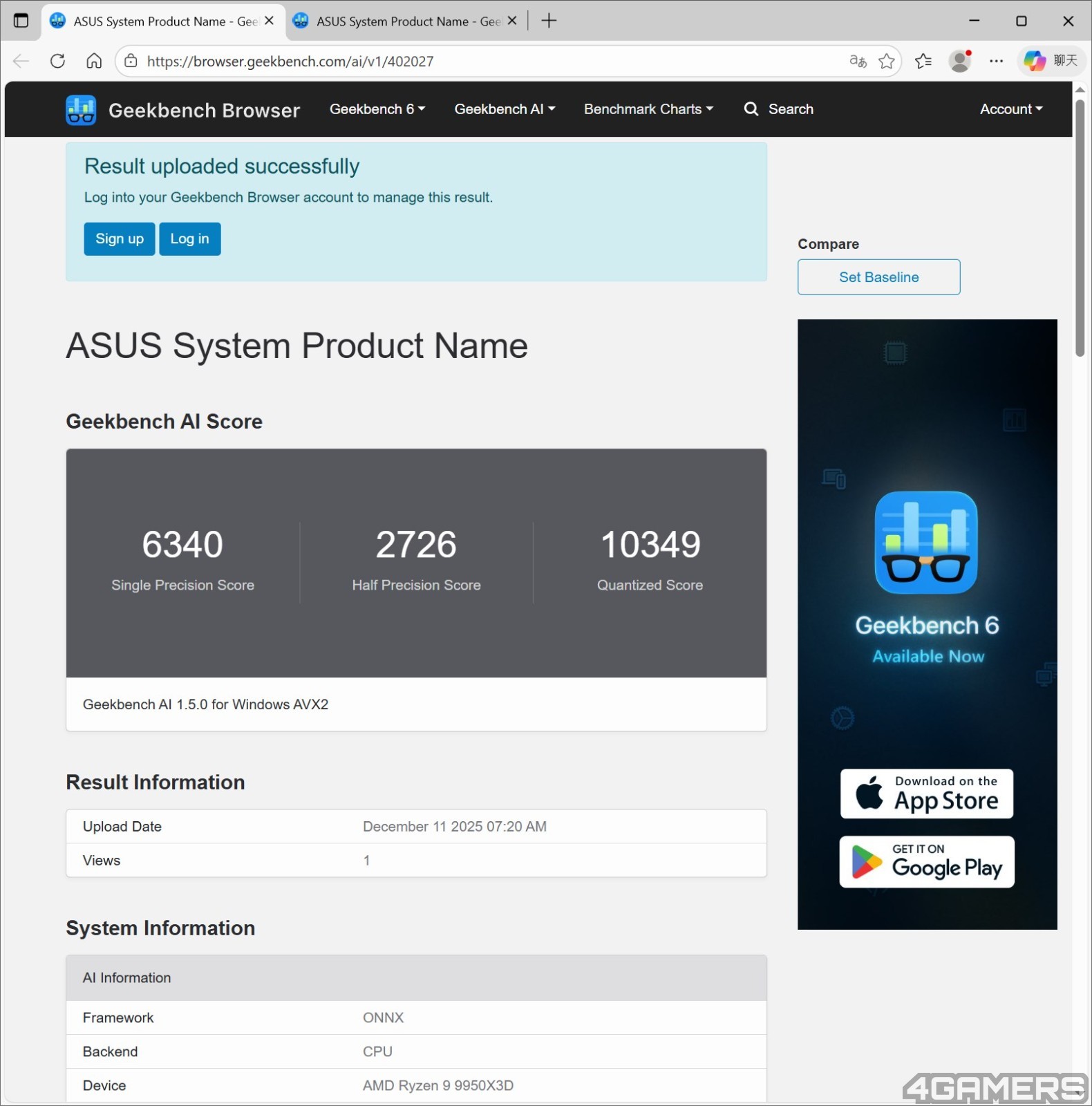The image size is (1092, 1106).
Task: Expand the Geekbench AI dropdown
Action: (505, 109)
